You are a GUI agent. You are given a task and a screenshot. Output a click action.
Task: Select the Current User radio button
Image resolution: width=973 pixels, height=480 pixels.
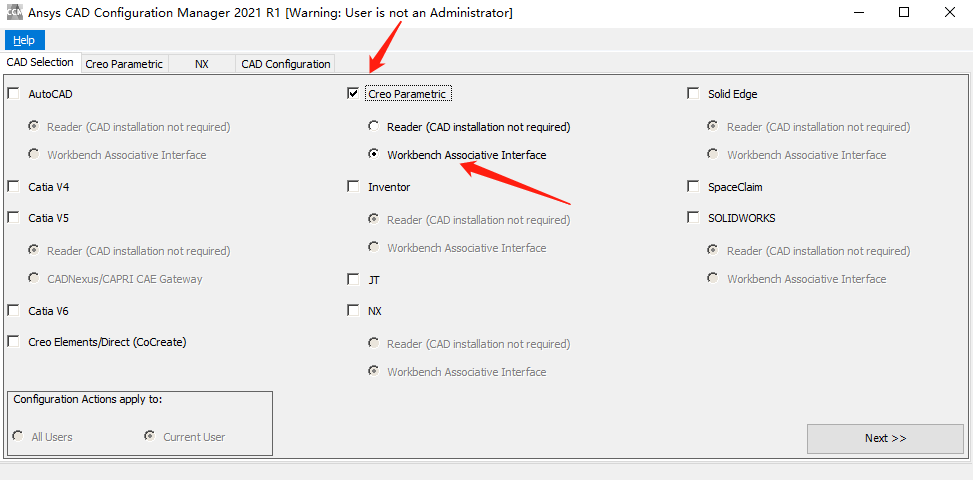point(150,436)
